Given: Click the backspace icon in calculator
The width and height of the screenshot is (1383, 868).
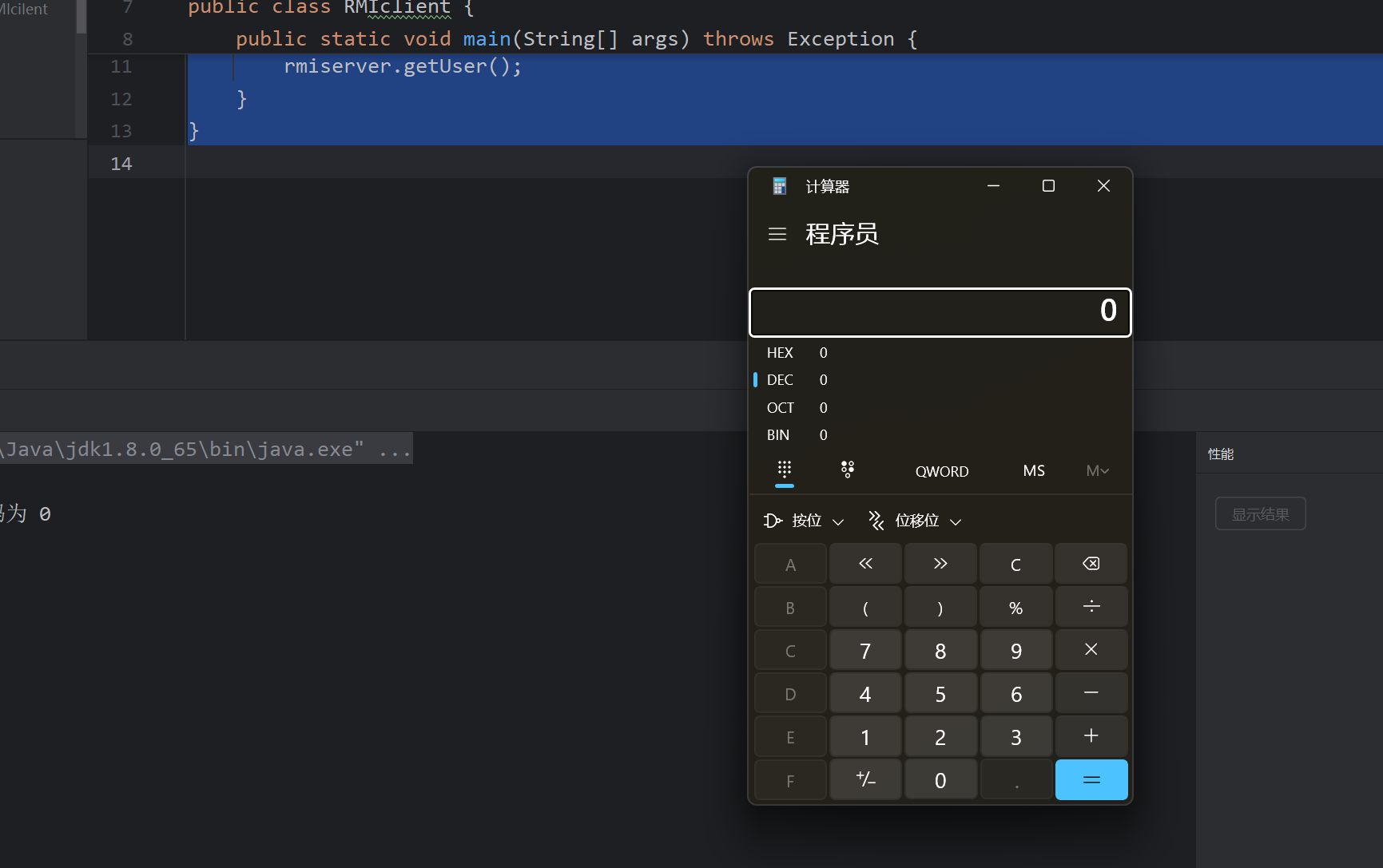Looking at the screenshot, I should 1091,564.
